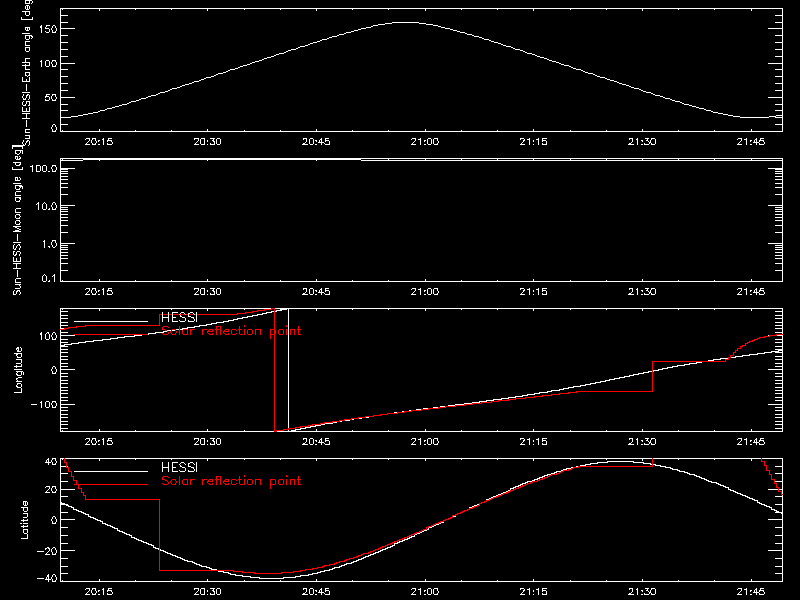Click 21:30 time label under Earth angle plot
Viewport: 800px width, 600px height.
642,142
